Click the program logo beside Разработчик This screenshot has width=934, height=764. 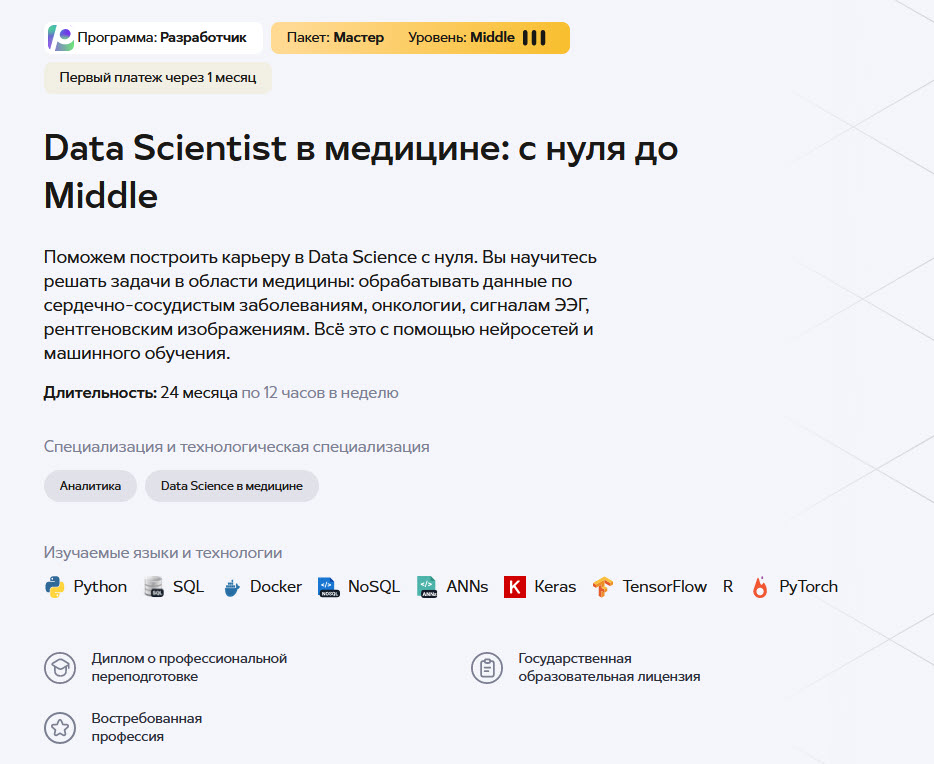(x=61, y=38)
